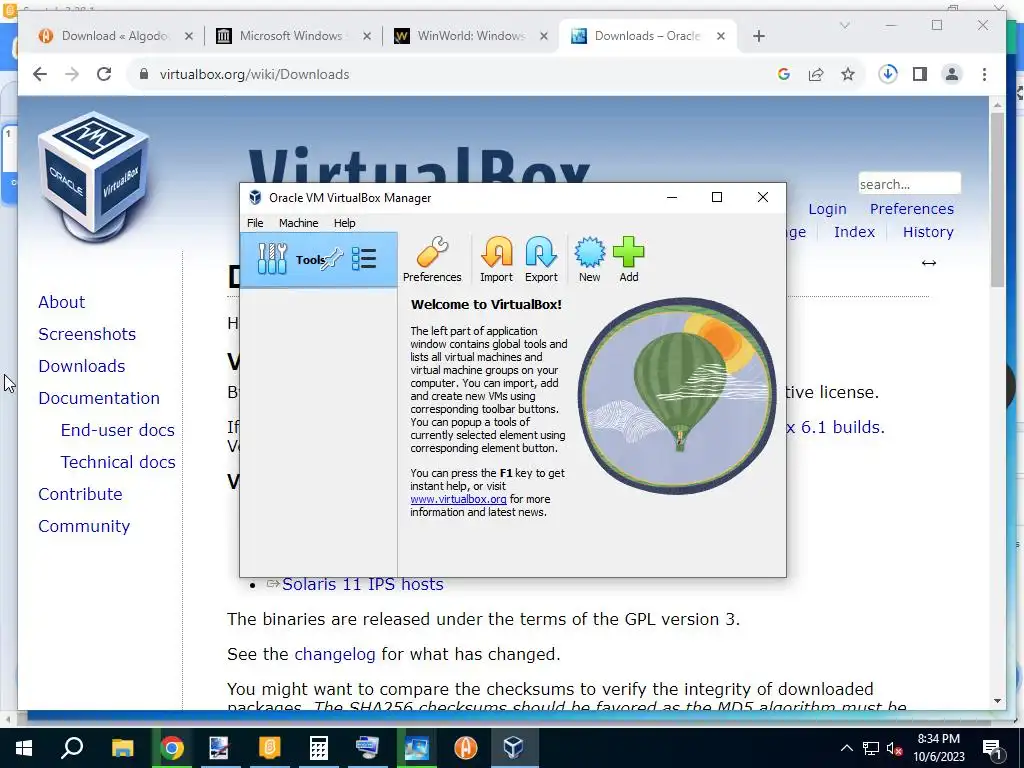
Task: Follow the www.virtualbox.org link in welcome text
Action: 458,499
